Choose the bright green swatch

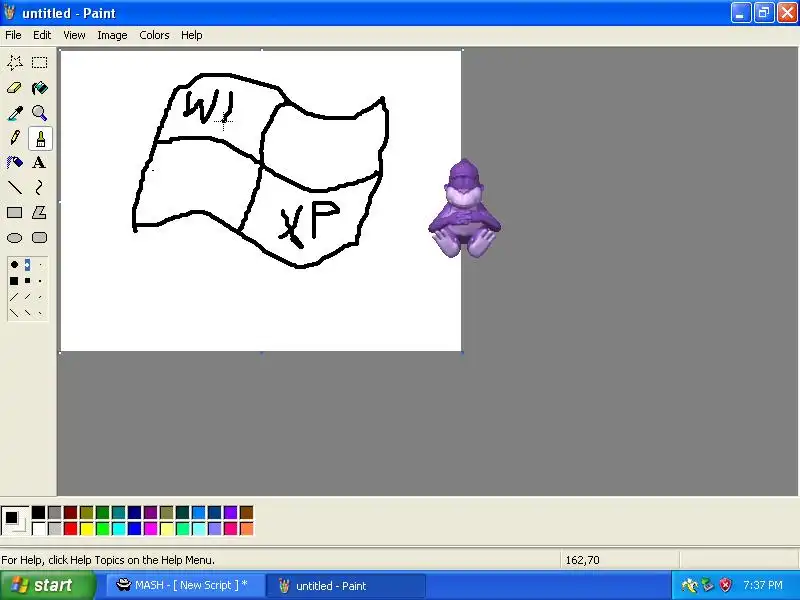(103, 529)
